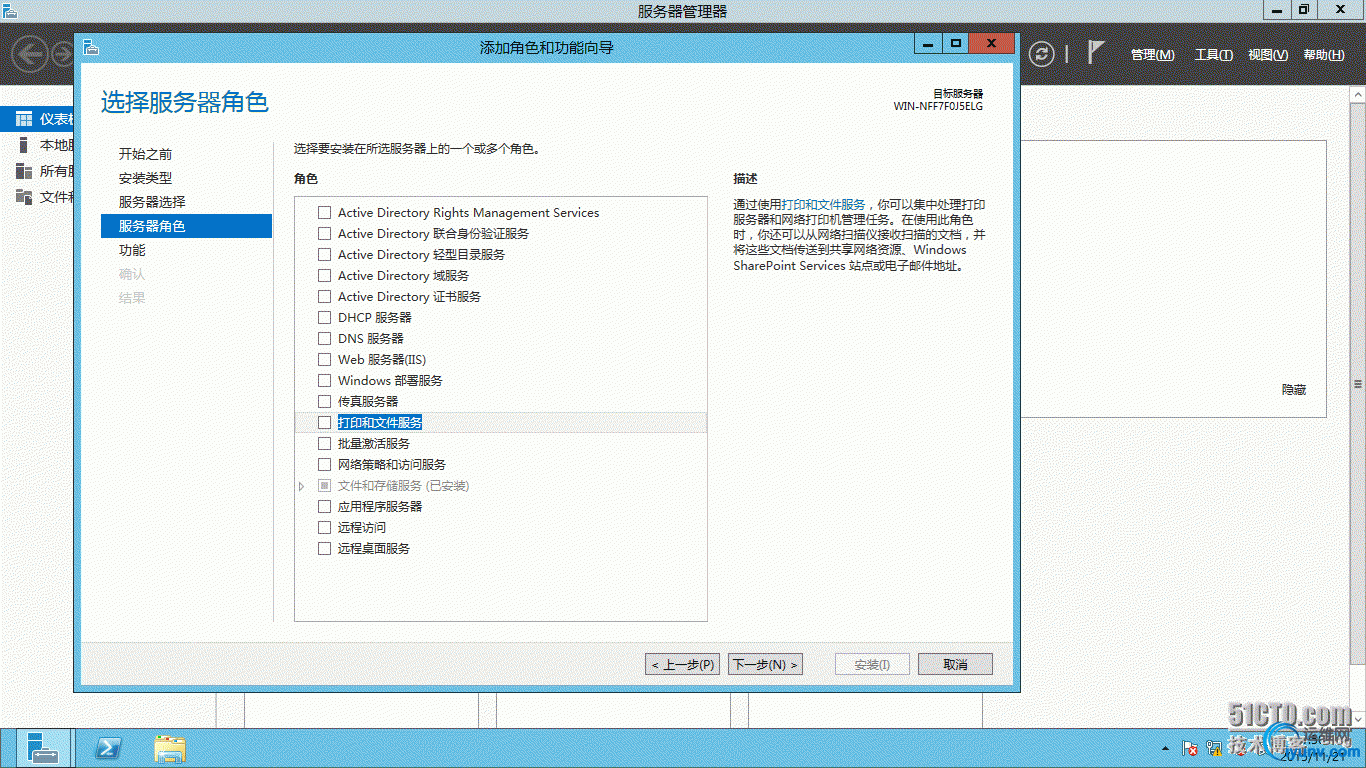Click the refresh icon in Server Manager
1366x768 pixels.
click(x=1042, y=54)
